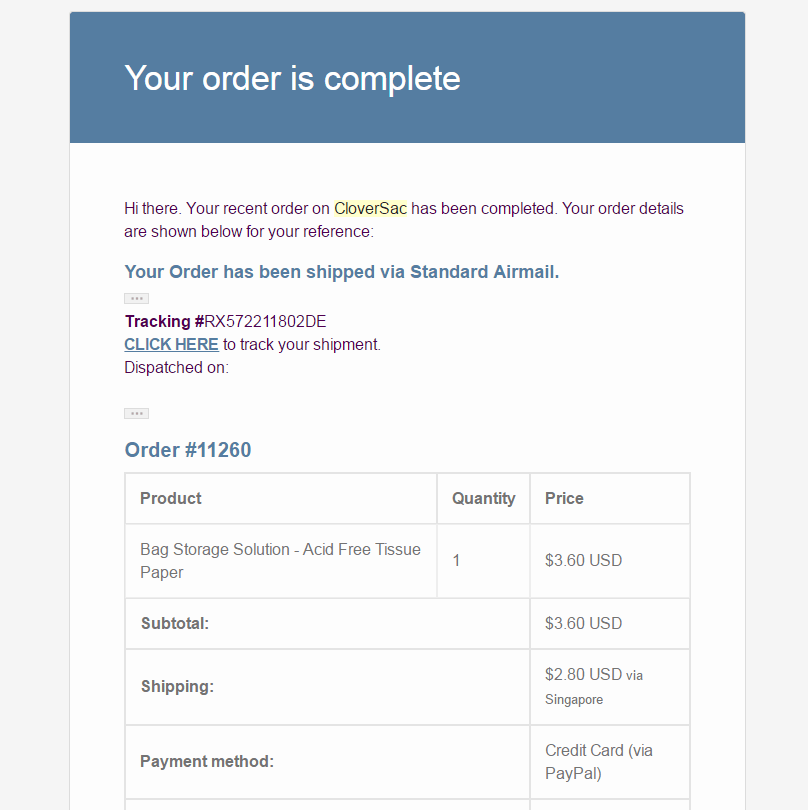Click the Order #11260 heading
The height and width of the screenshot is (810, 808).
tap(188, 450)
